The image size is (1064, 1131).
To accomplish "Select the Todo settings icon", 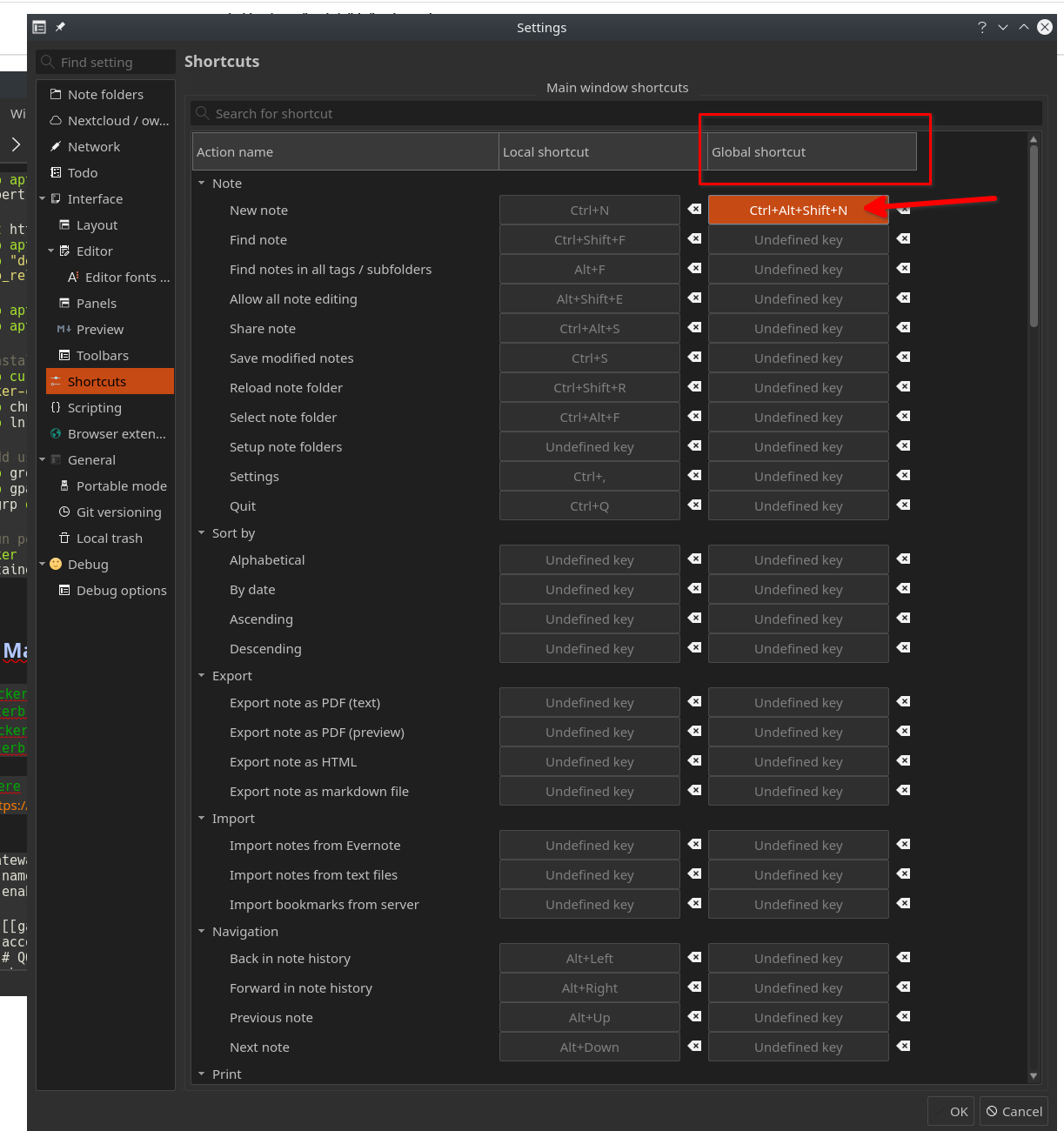I will (x=55, y=172).
